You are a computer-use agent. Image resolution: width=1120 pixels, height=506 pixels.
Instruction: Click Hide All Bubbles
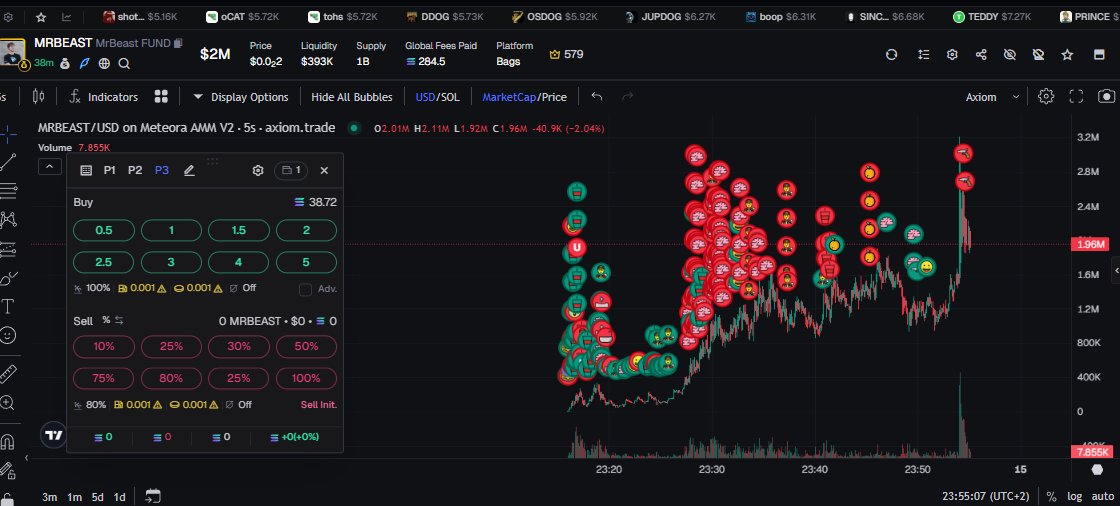coord(351,96)
